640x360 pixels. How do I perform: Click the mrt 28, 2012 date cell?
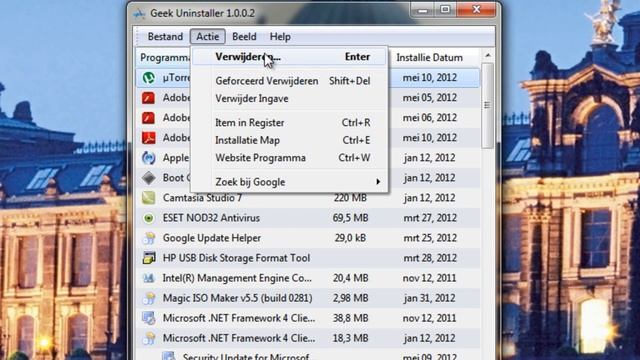tap(429, 258)
